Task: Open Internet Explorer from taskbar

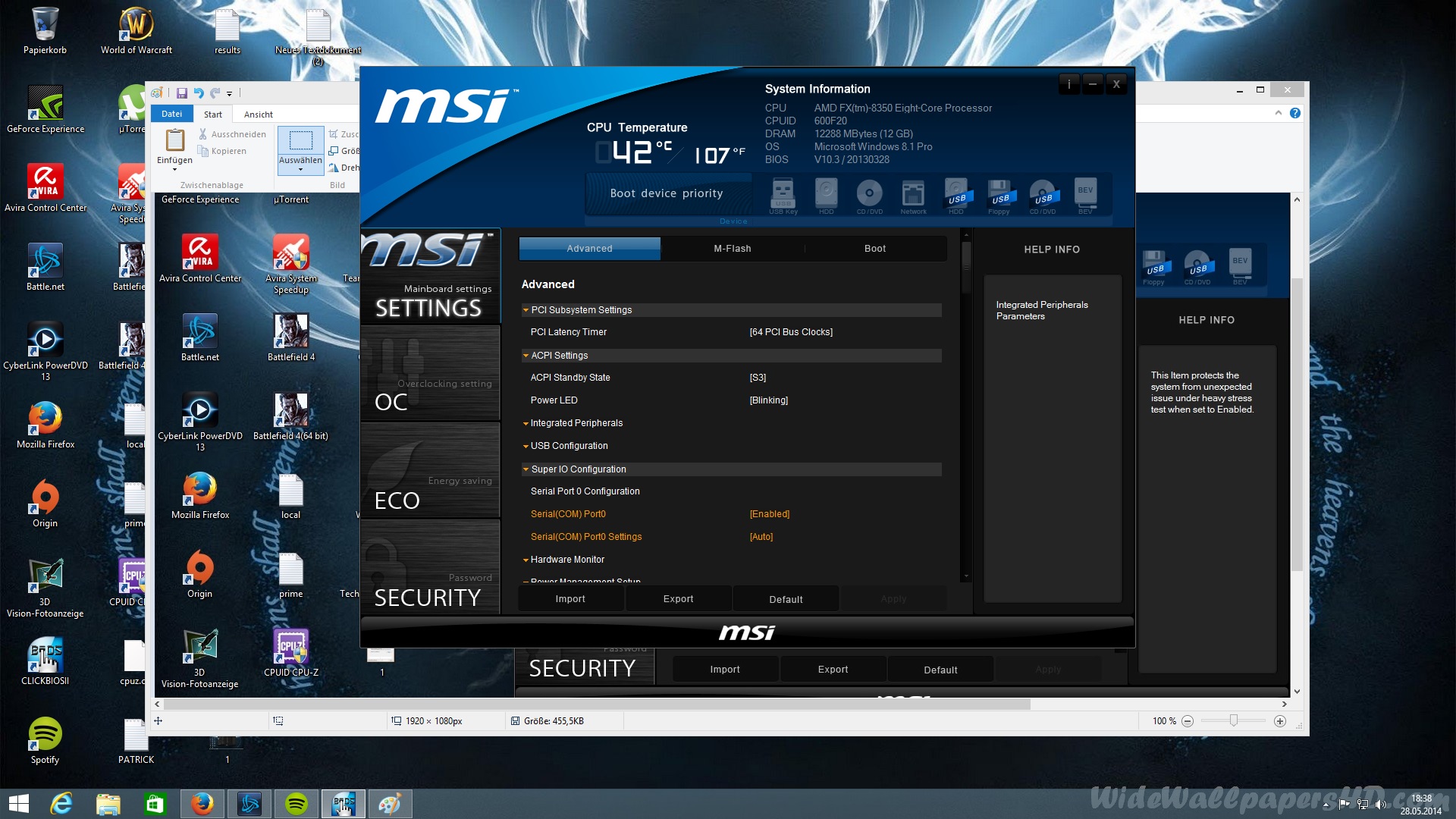Action: click(x=61, y=804)
